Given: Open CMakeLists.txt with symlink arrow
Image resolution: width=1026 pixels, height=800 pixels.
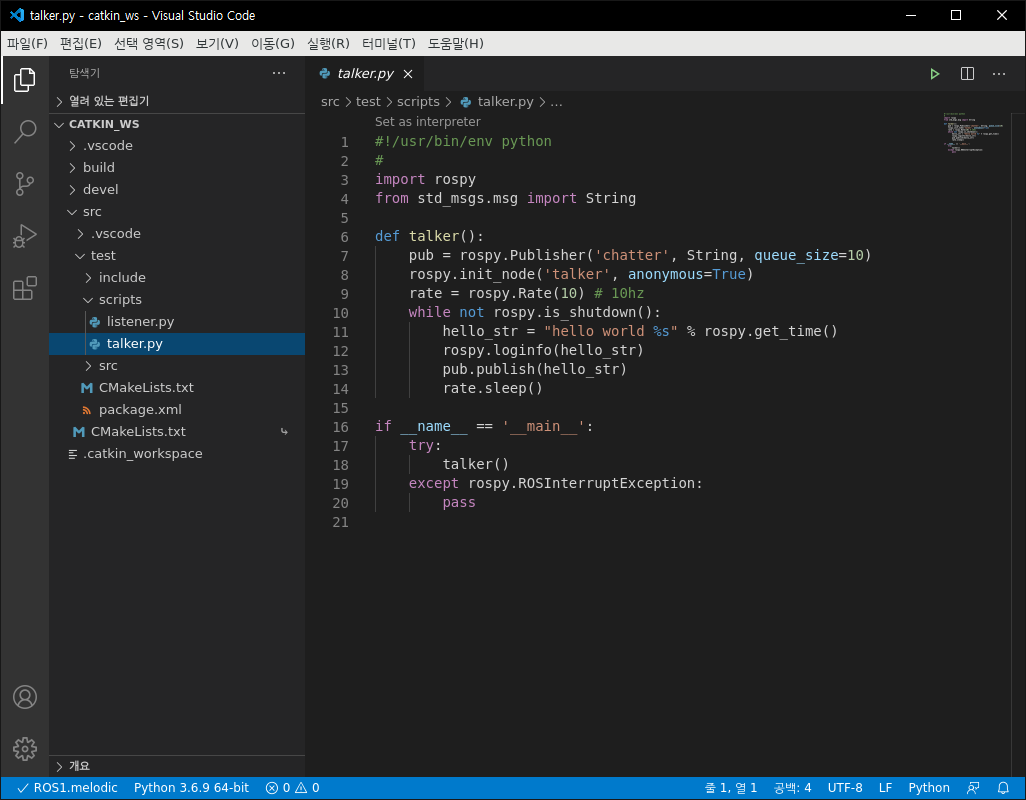Looking at the screenshot, I should [x=177, y=431].
